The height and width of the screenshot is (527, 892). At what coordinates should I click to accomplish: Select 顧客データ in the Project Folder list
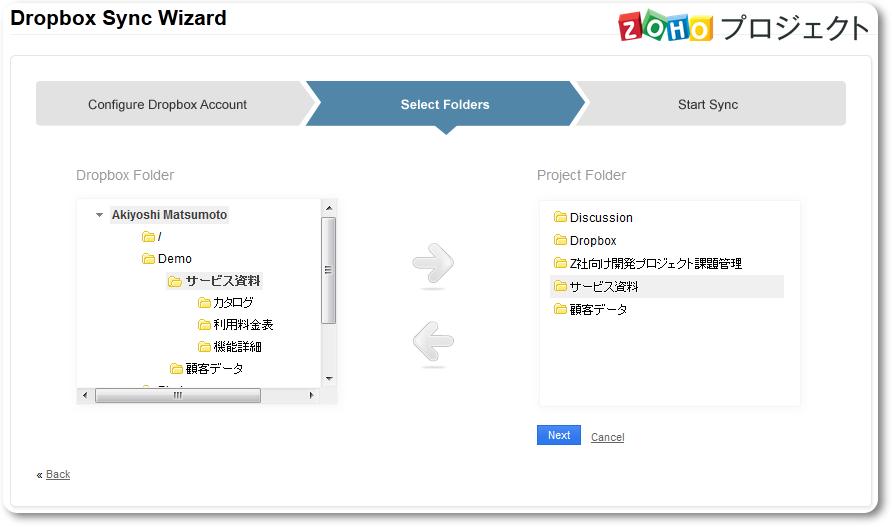pos(598,310)
